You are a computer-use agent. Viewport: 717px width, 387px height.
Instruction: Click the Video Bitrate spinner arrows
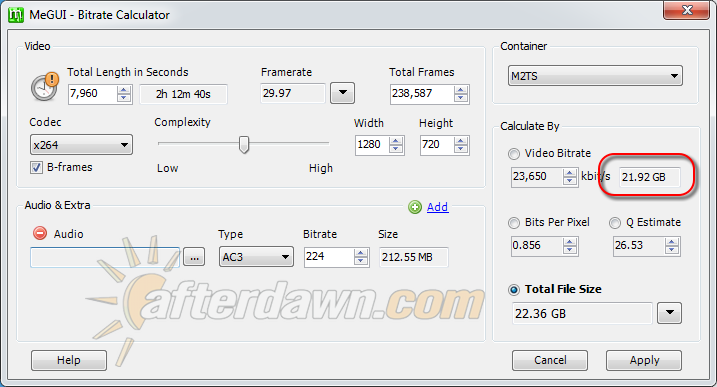pos(570,177)
